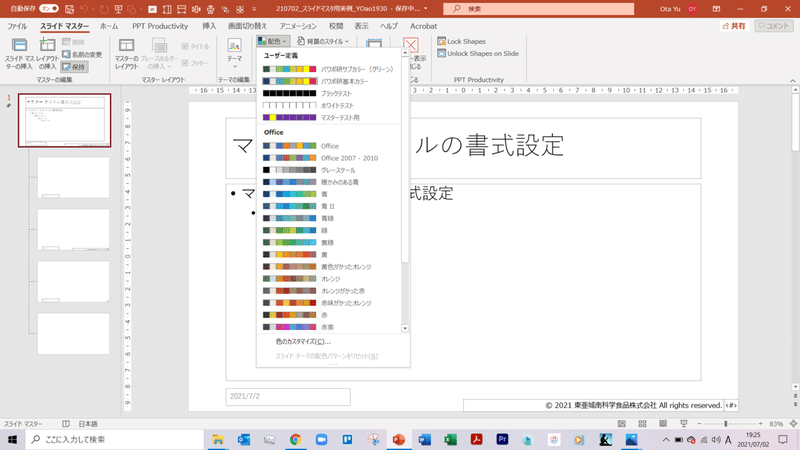Expand the 背景のスタイル dropdown
Screen dimensions: 800x450
click(x=324, y=41)
